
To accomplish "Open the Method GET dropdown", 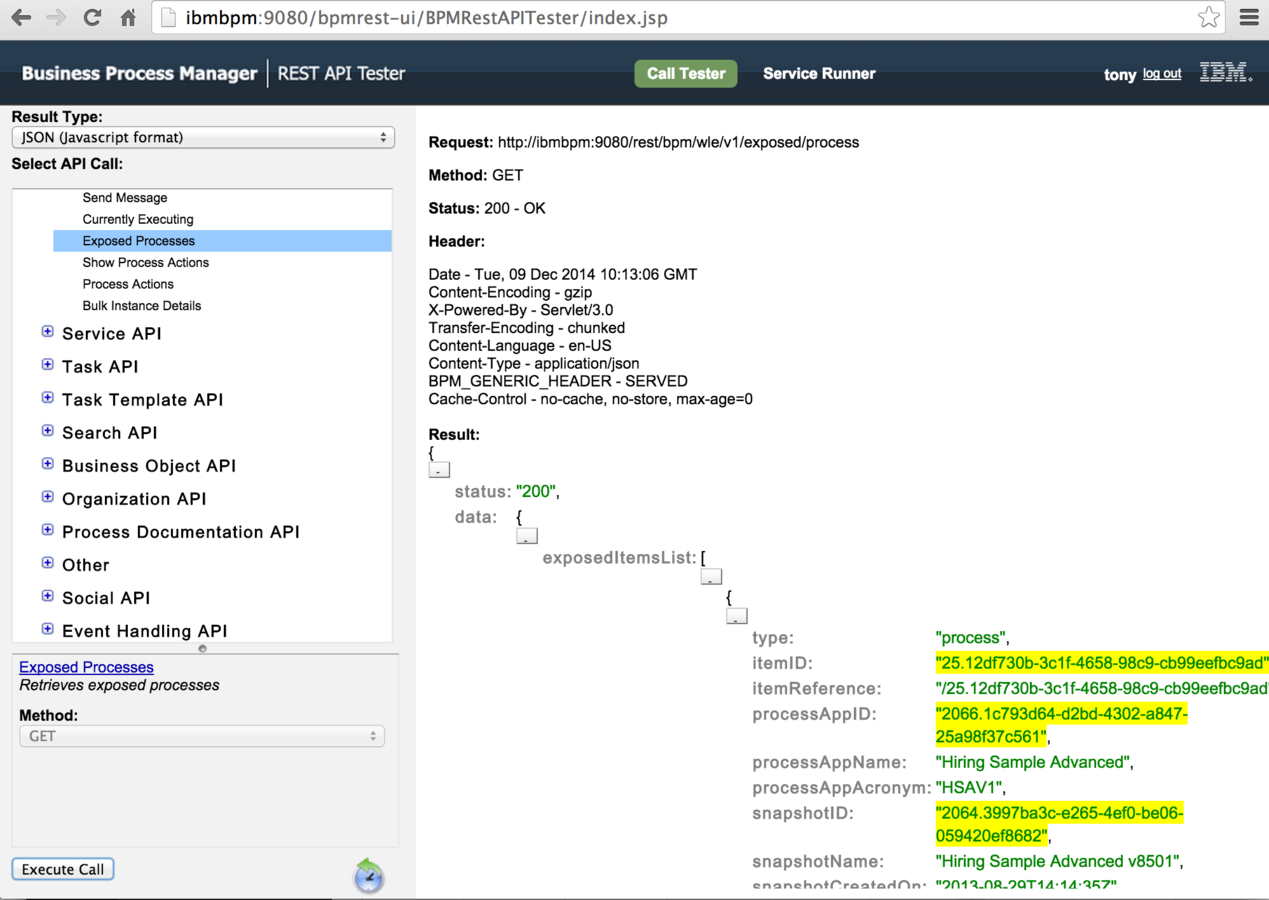I will pyautogui.click(x=202, y=736).
